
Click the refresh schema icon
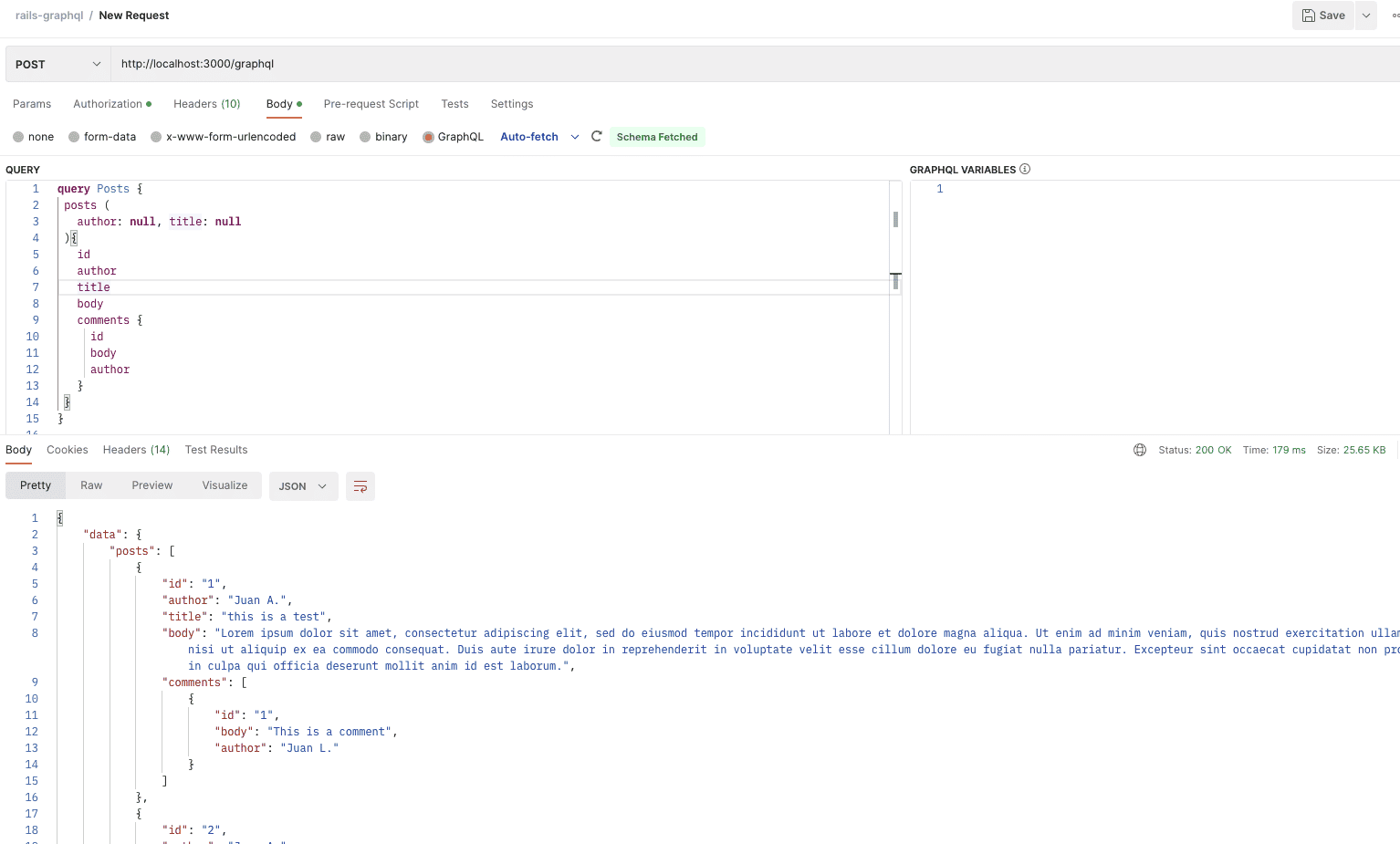click(597, 136)
